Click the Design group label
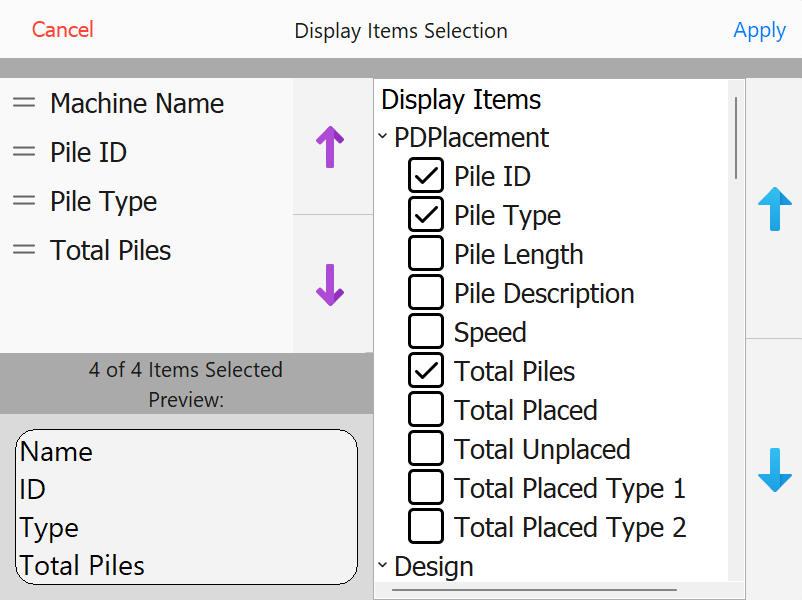Screen dimensions: 802x600 434,567
